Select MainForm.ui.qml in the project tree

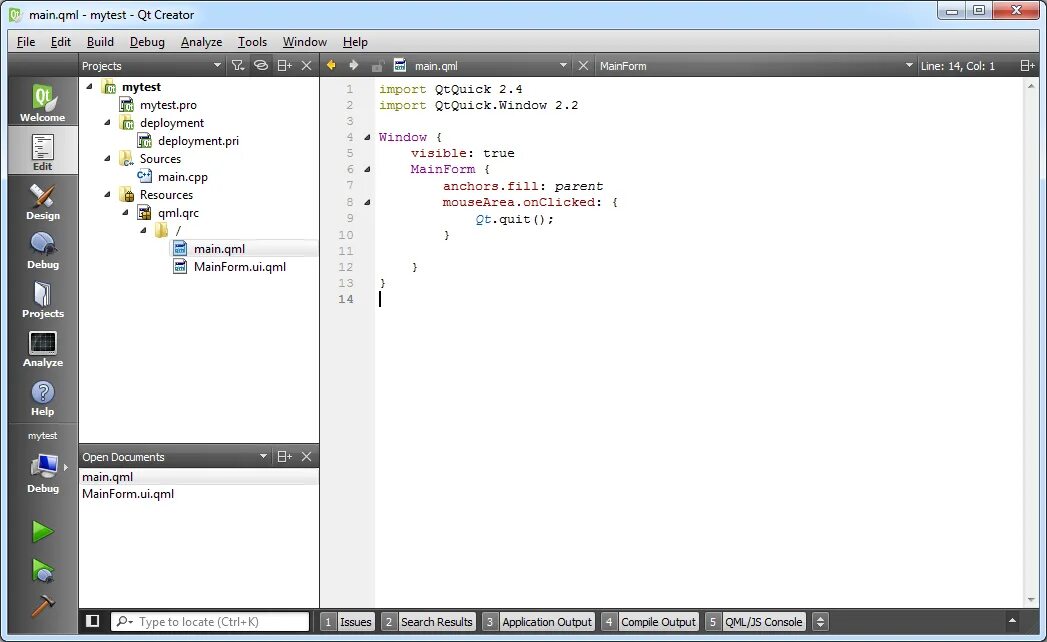(x=240, y=267)
